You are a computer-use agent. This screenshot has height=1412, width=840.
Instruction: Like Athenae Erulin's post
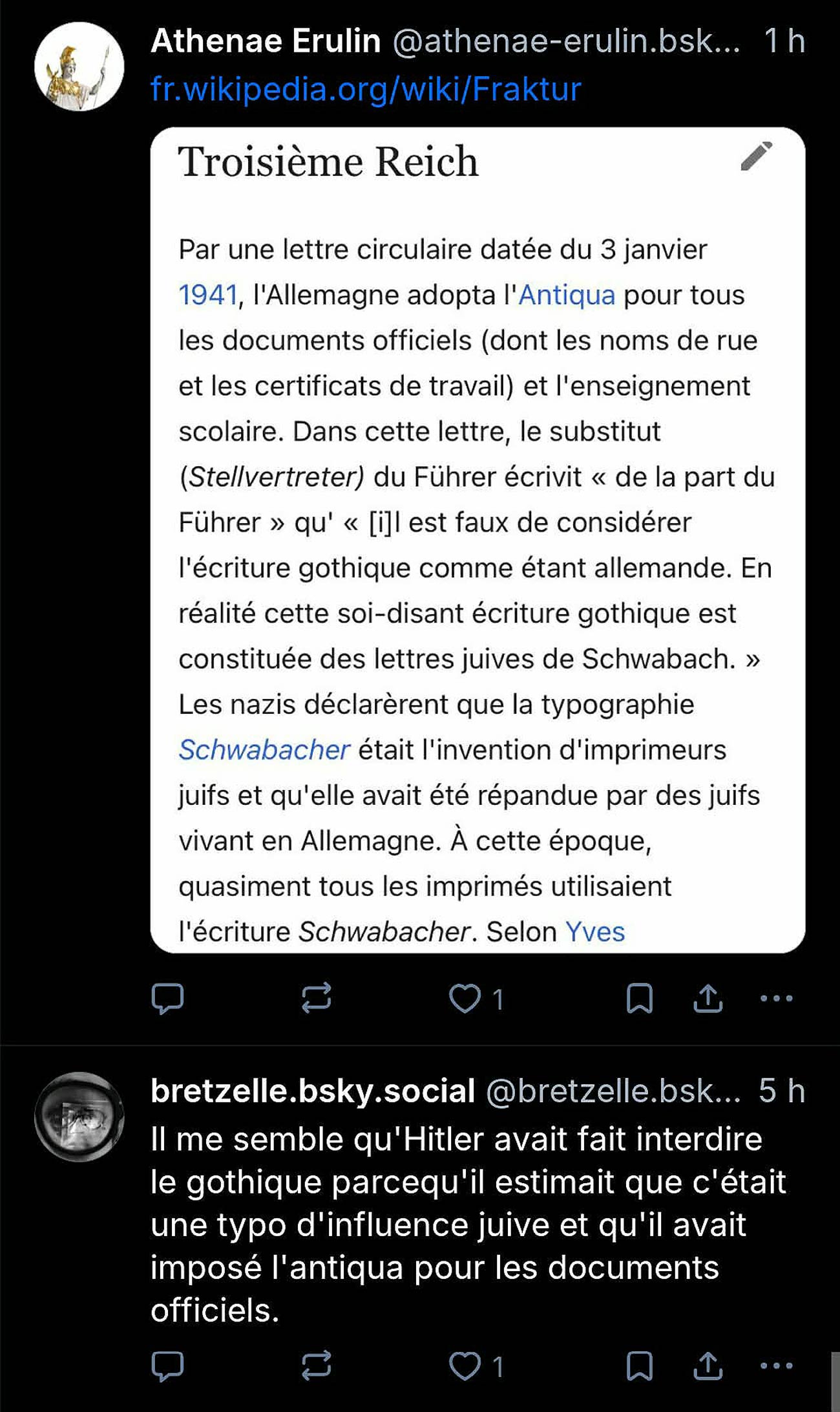point(465,998)
